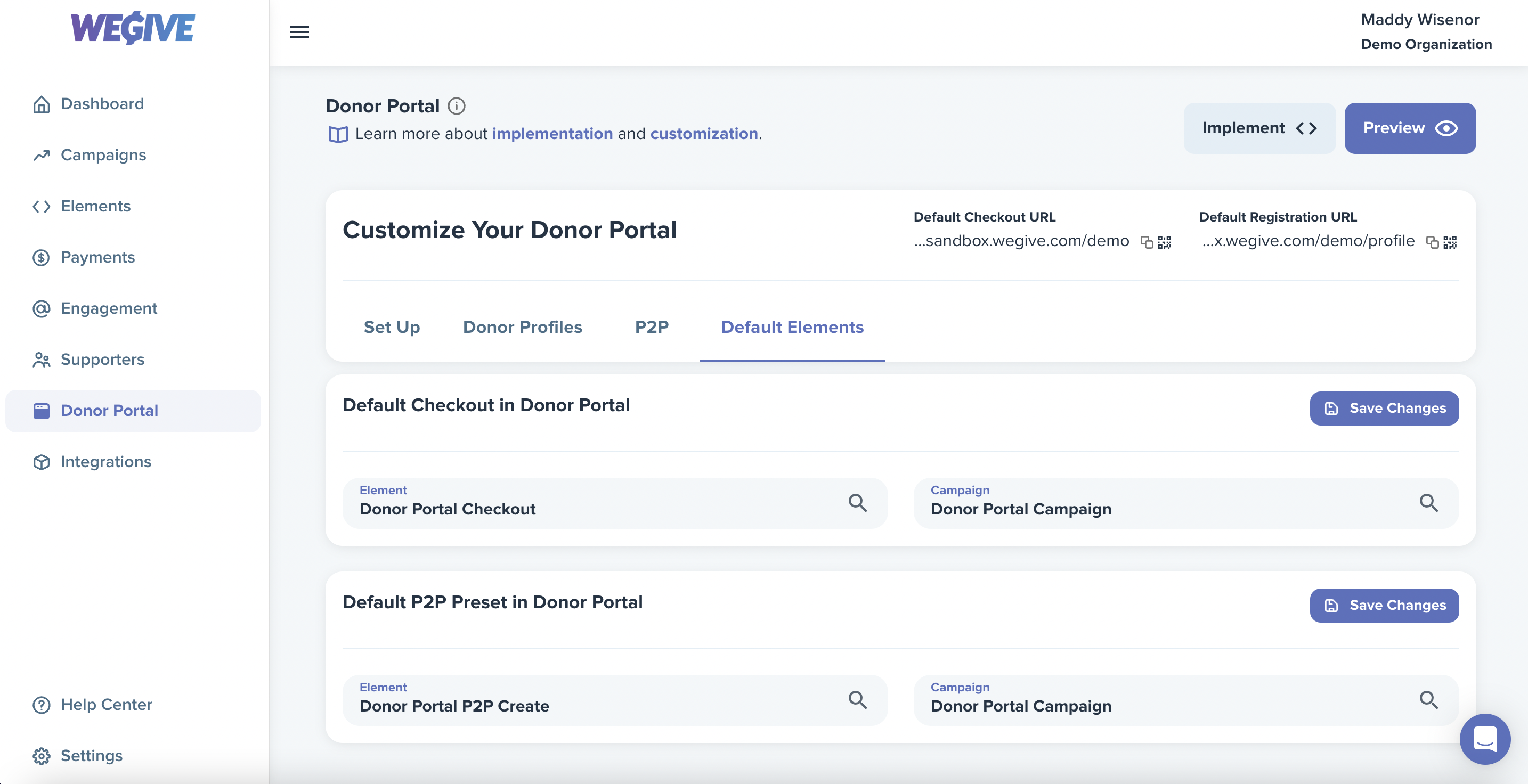Click the Help Center question mark icon
This screenshot has width=1528, height=784.
(42, 705)
